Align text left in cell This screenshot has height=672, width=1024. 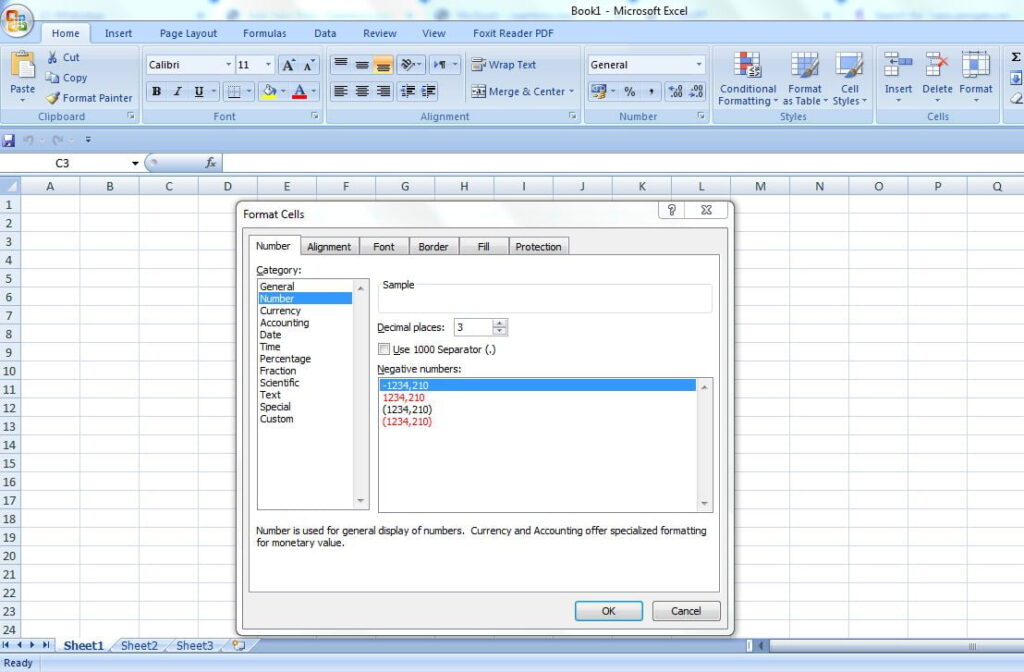click(x=341, y=91)
